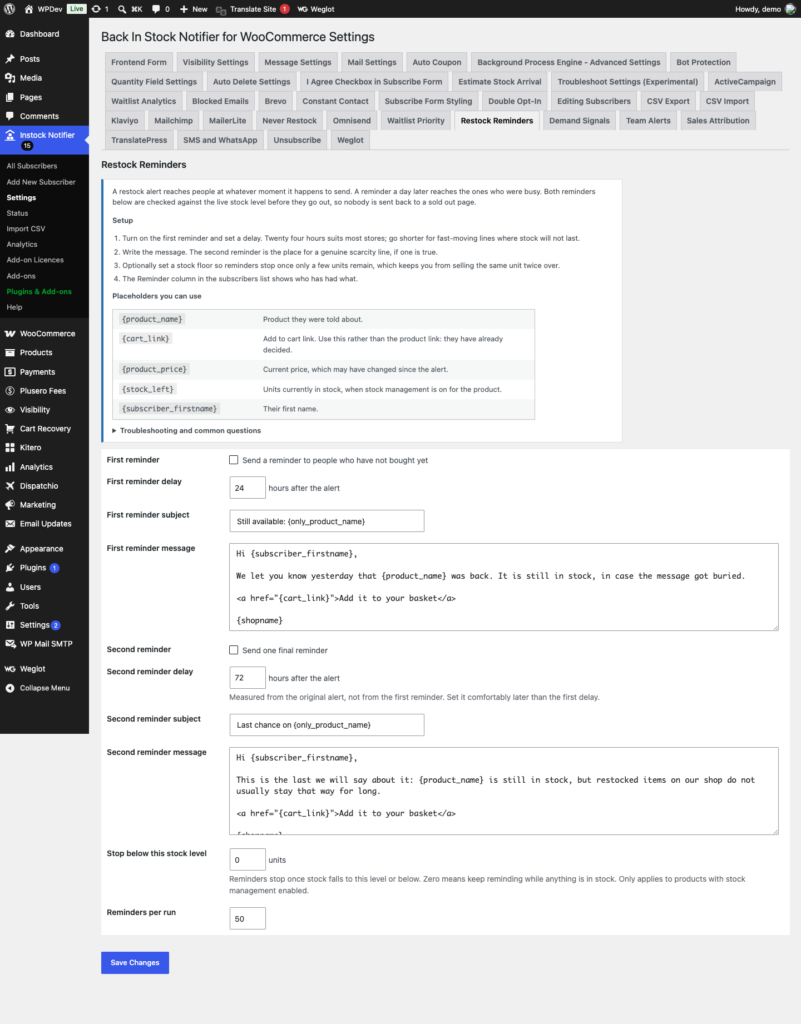Switch to the Frontend Form tab

coord(139,62)
